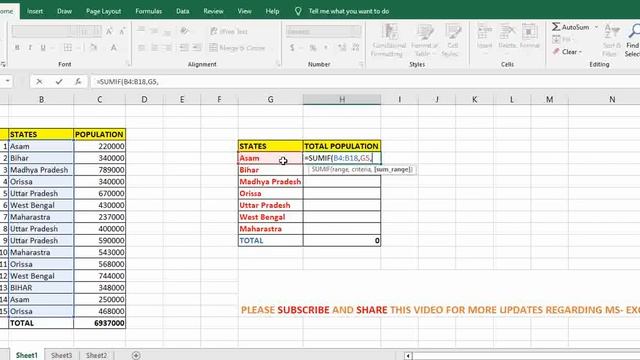The image size is (640, 360).
Task: Cancel the formula entry with the X button
Action: (x=39, y=82)
